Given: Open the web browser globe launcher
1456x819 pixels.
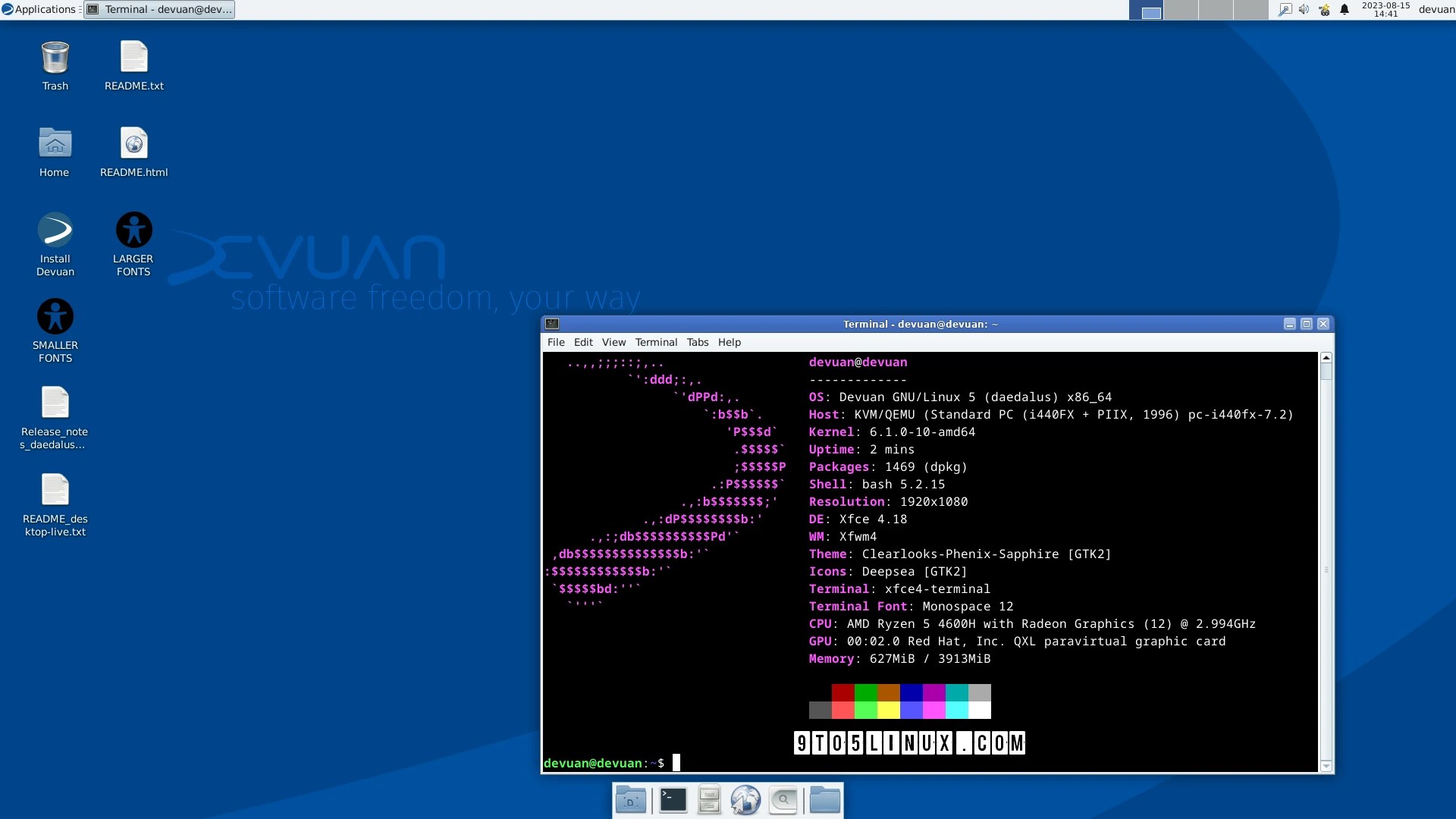Looking at the screenshot, I should tap(745, 800).
